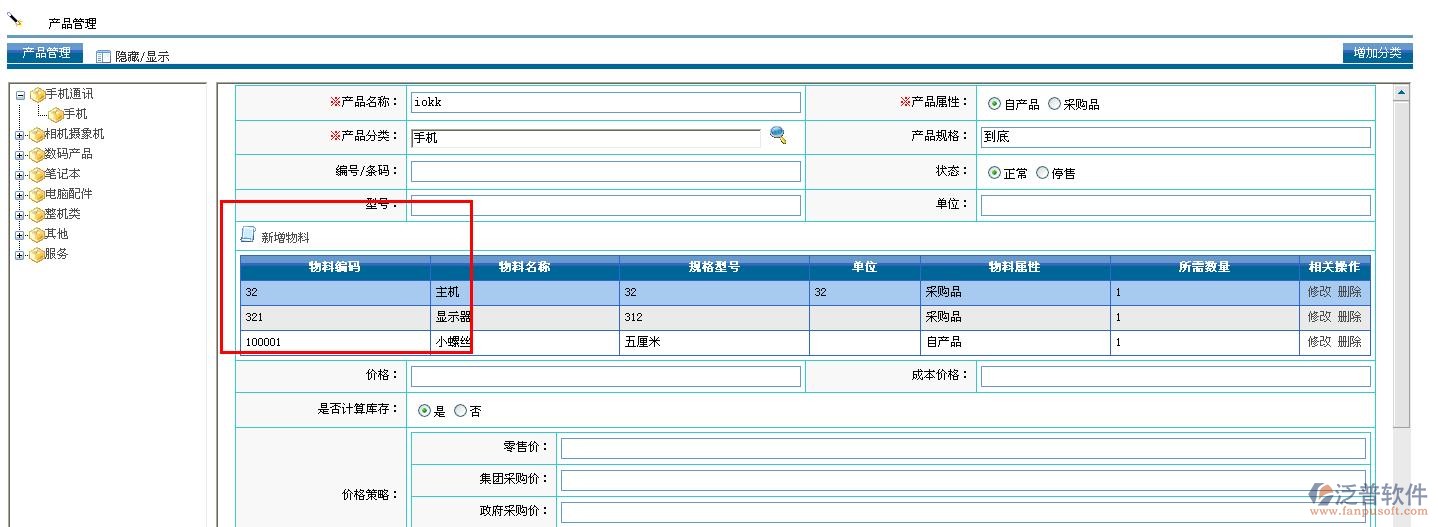This screenshot has height=527, width=1438.
Task: Expand the 笔记本 tree node
Action: pyautogui.click(x=20, y=175)
